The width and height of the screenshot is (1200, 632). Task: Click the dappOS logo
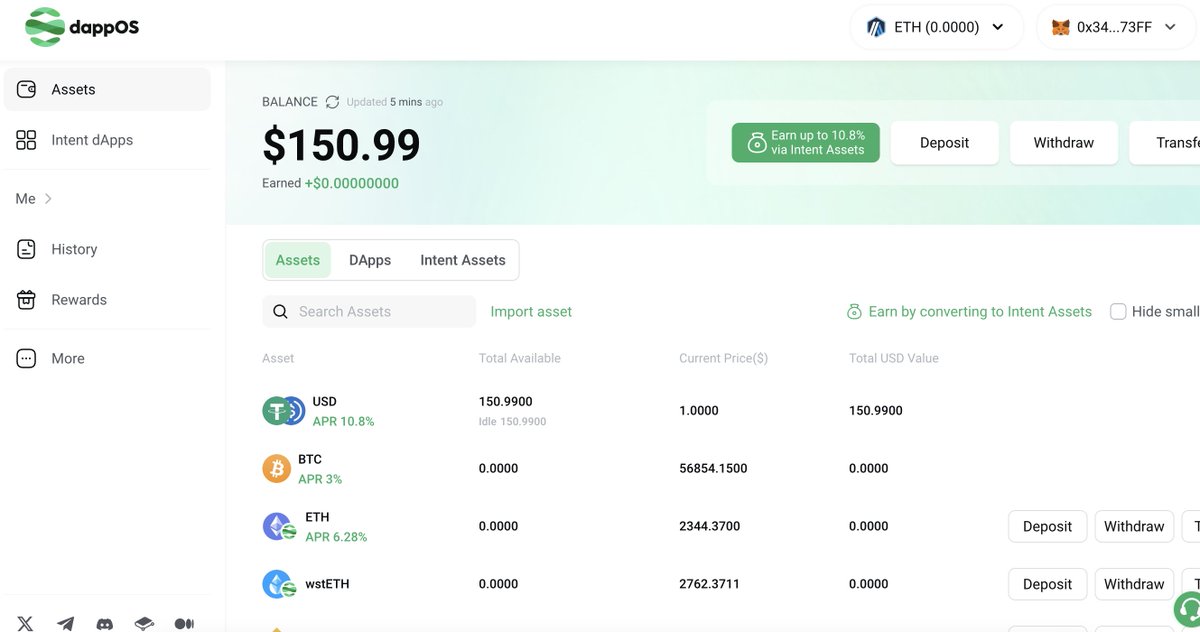click(x=82, y=27)
